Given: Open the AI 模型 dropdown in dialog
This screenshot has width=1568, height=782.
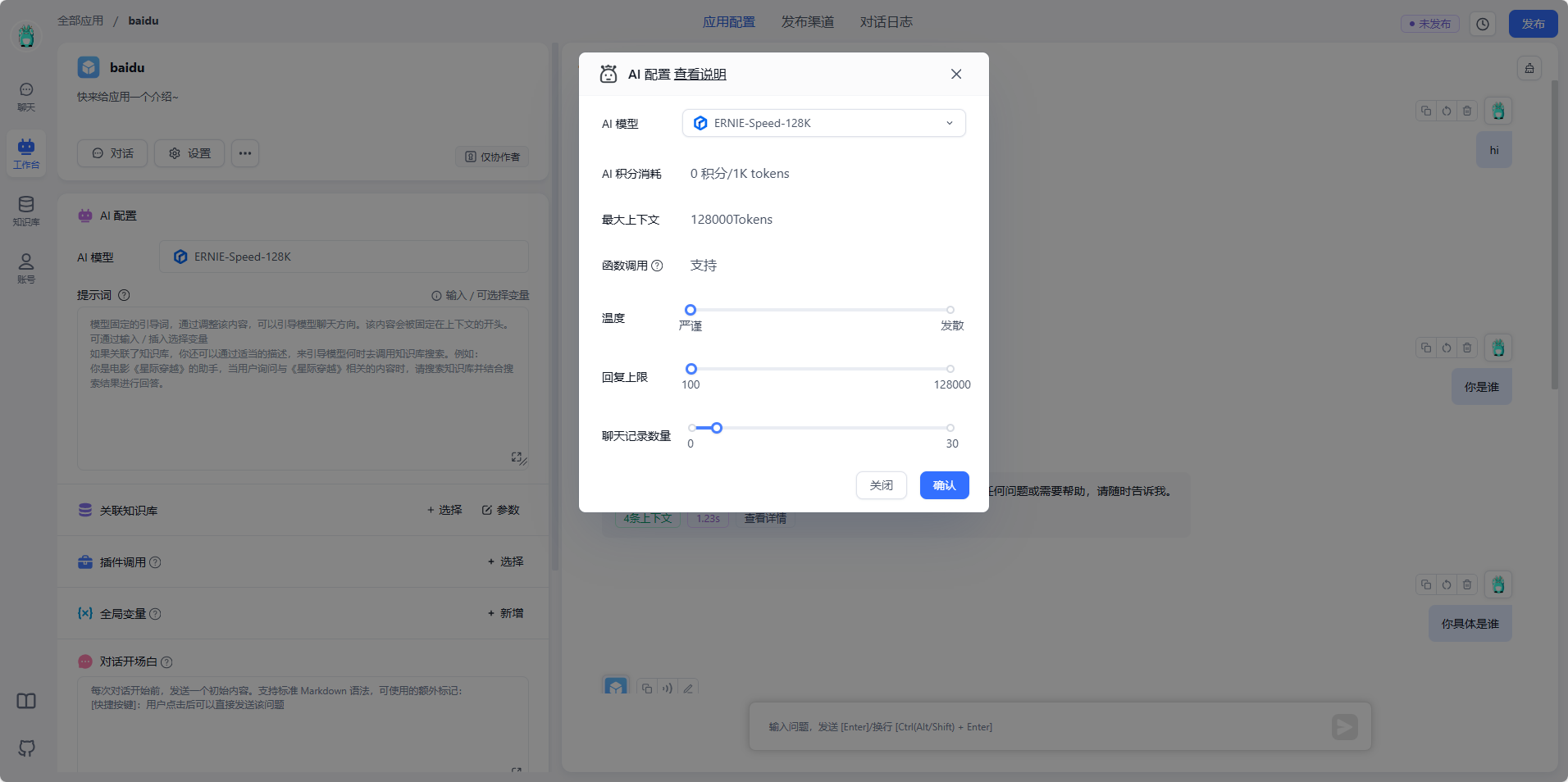Looking at the screenshot, I should pos(824,123).
